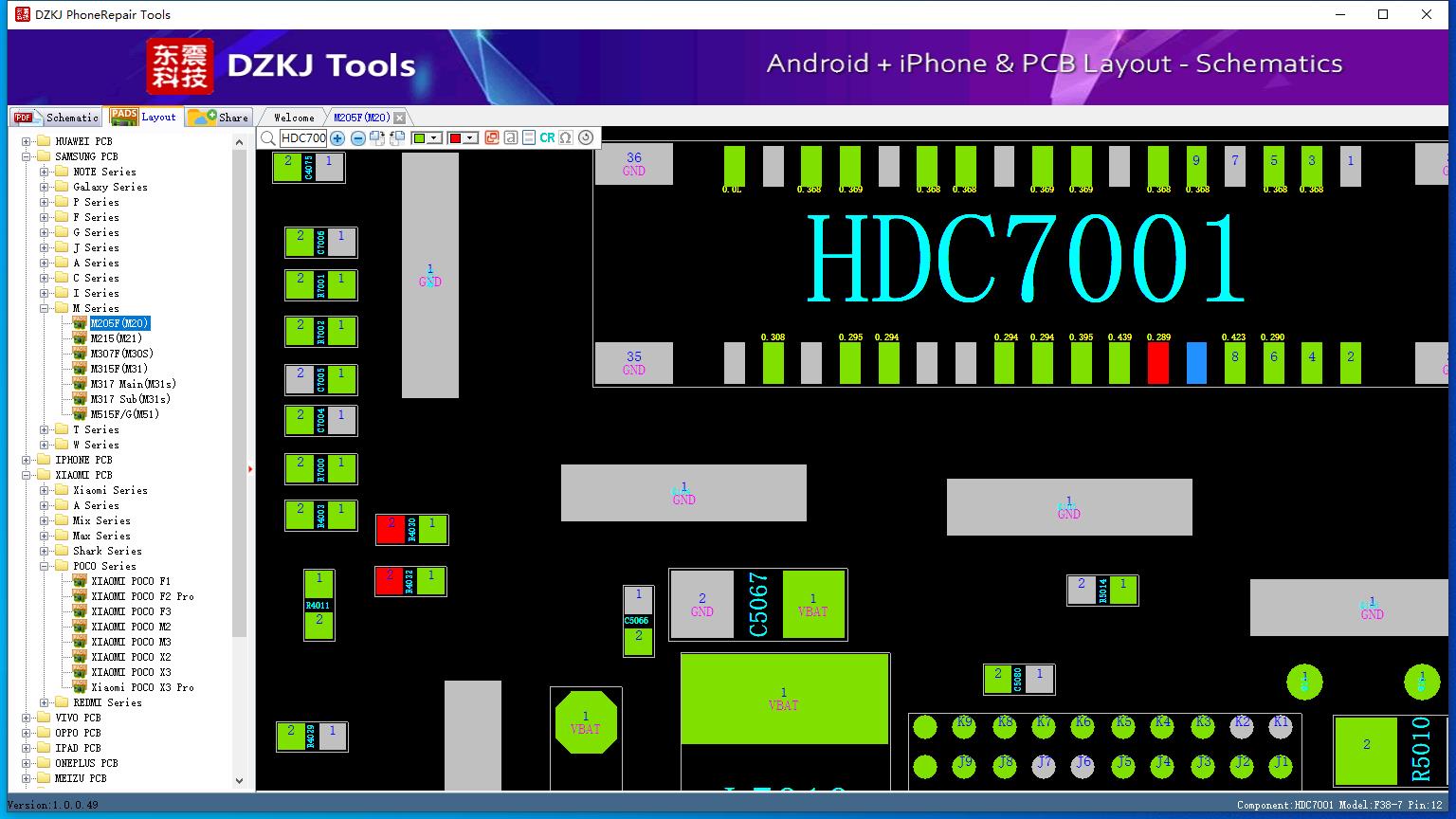Click the IPHONE PCB folder icon
Viewport: 1456px width, 819px height.
[44, 460]
